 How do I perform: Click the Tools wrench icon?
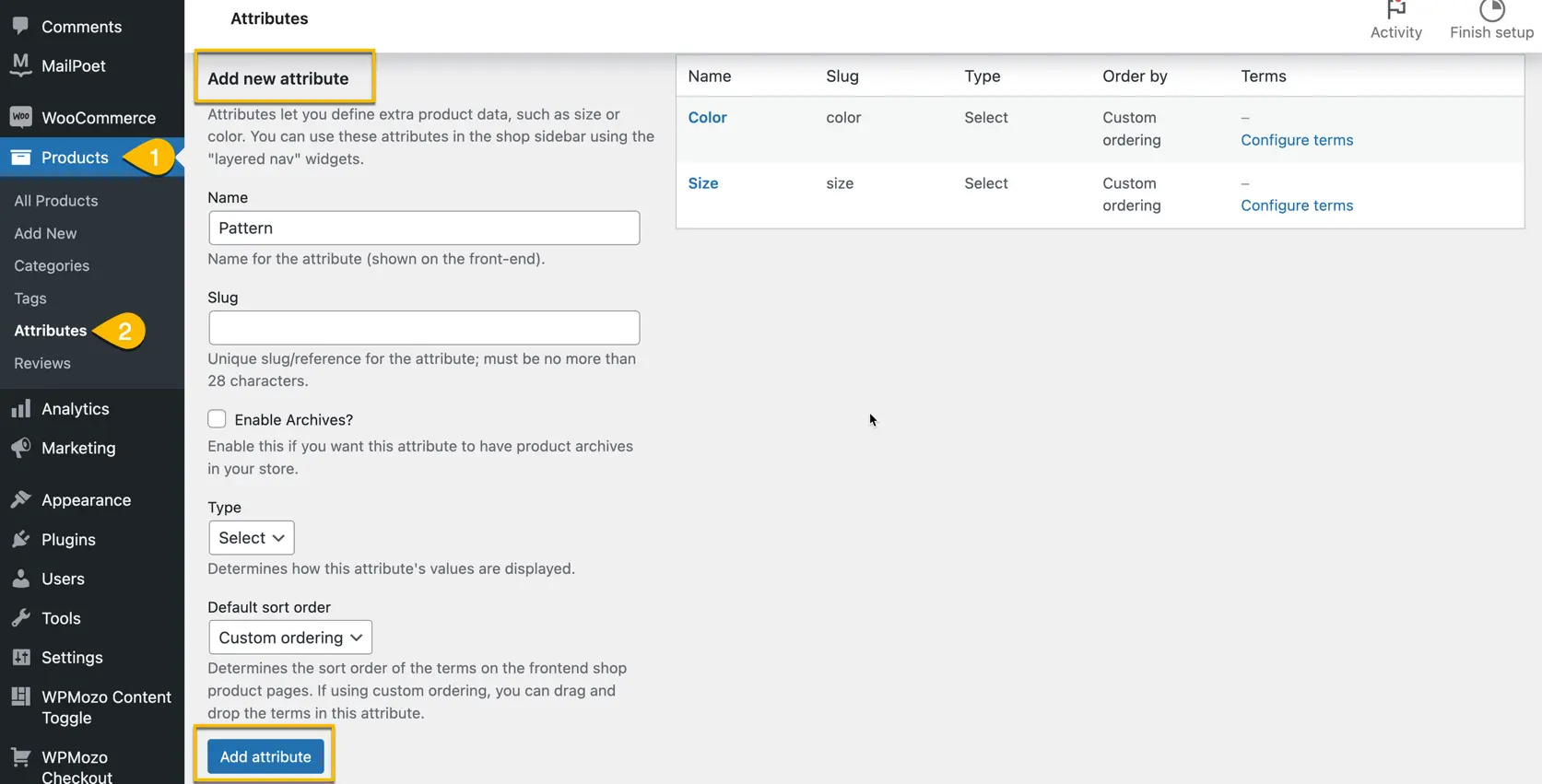tap(20, 618)
